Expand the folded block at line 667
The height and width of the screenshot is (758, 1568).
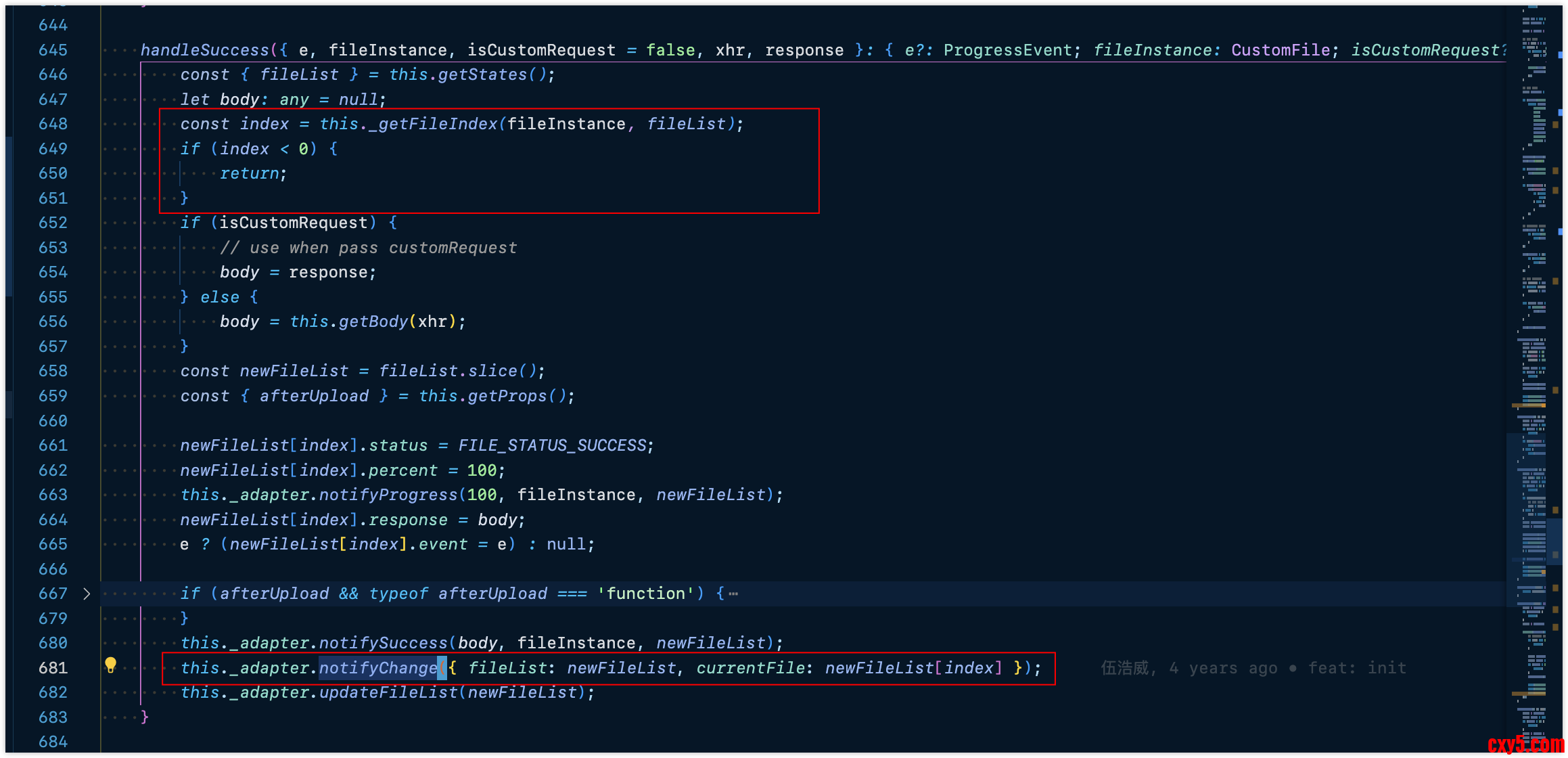pos(87,594)
